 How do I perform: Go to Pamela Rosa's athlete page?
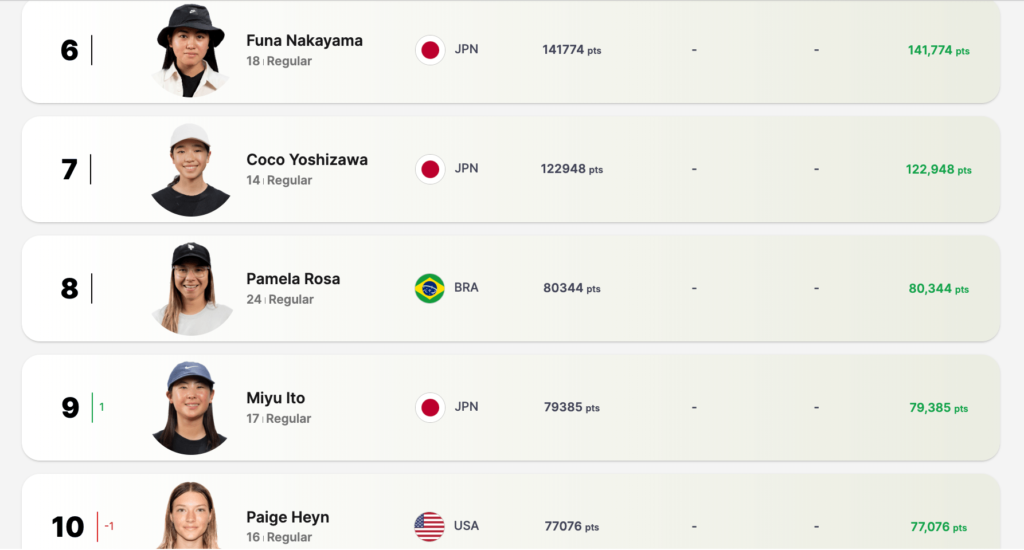293,279
